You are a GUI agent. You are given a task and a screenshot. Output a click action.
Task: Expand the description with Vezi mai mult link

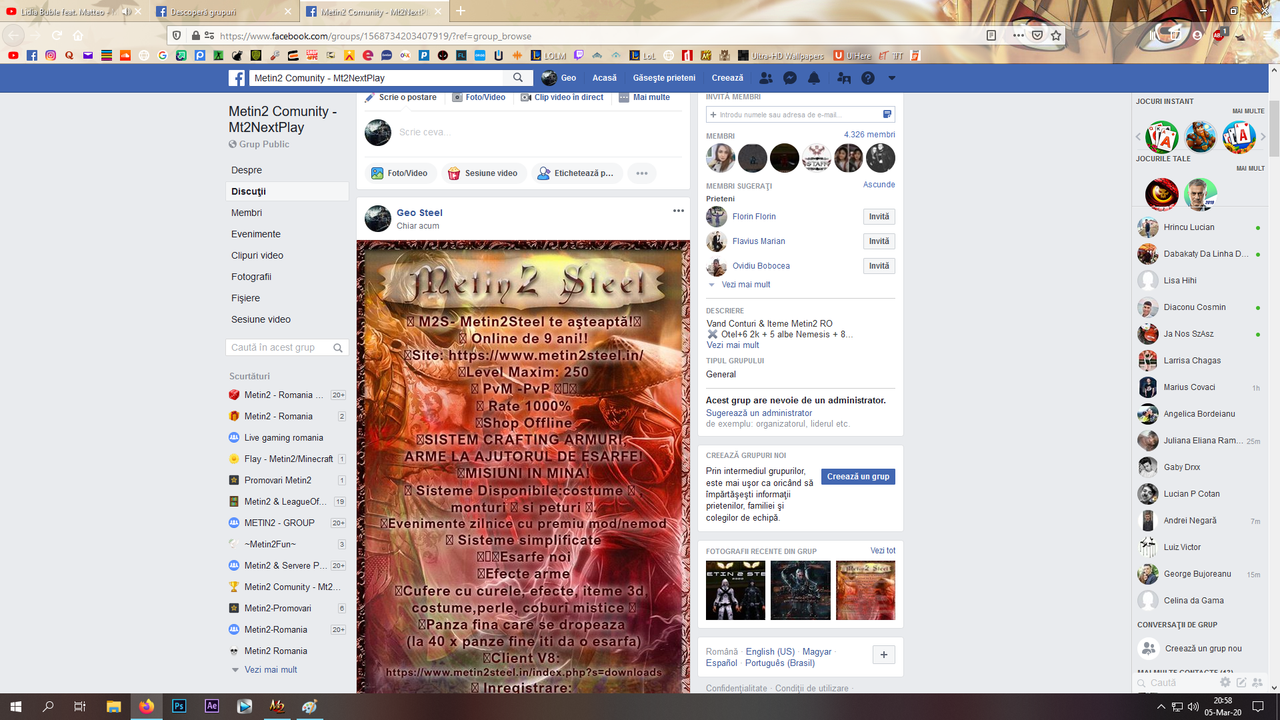point(733,345)
